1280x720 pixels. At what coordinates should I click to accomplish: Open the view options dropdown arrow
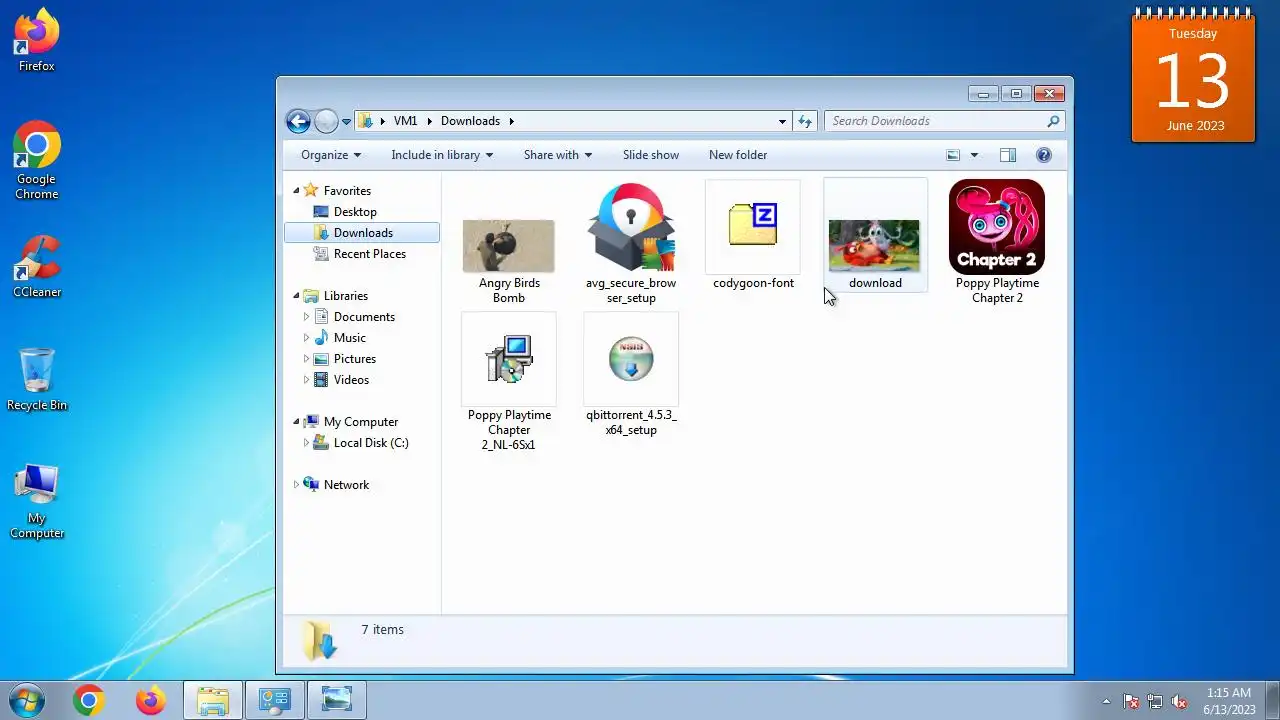pyautogui.click(x=974, y=155)
